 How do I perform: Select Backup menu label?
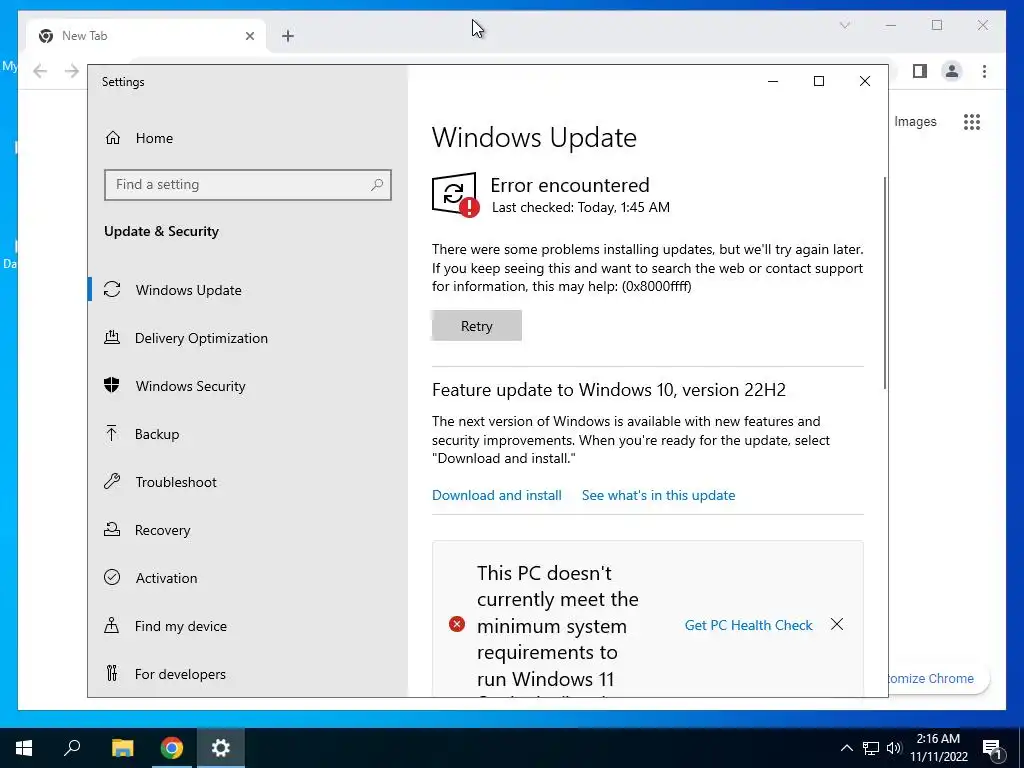pos(157,434)
